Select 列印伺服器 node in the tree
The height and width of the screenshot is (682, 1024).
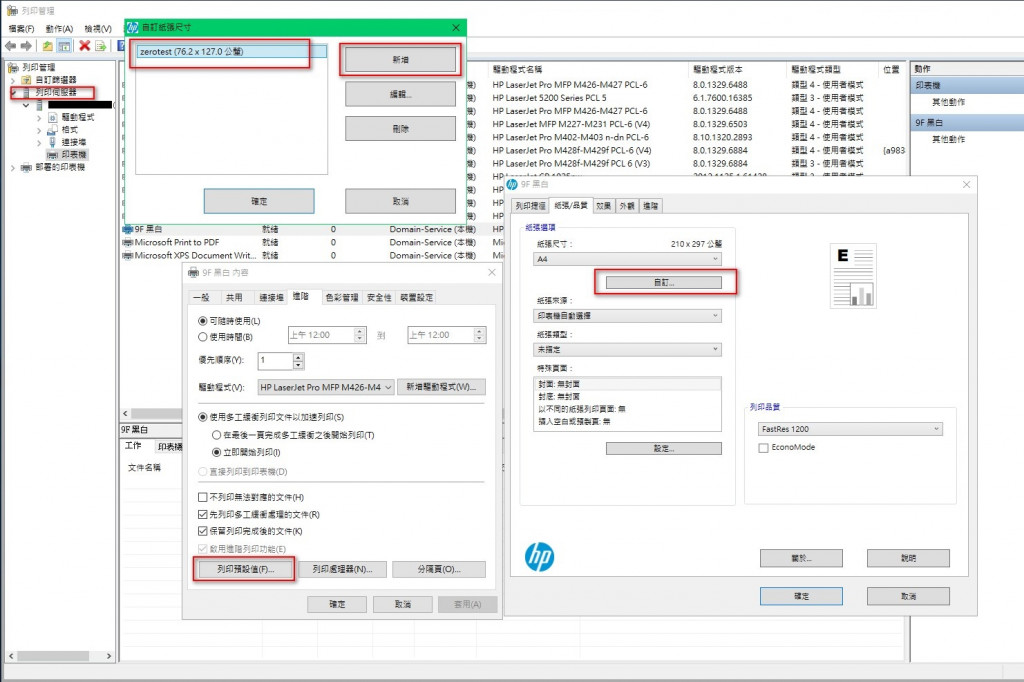pyautogui.click(x=55, y=92)
